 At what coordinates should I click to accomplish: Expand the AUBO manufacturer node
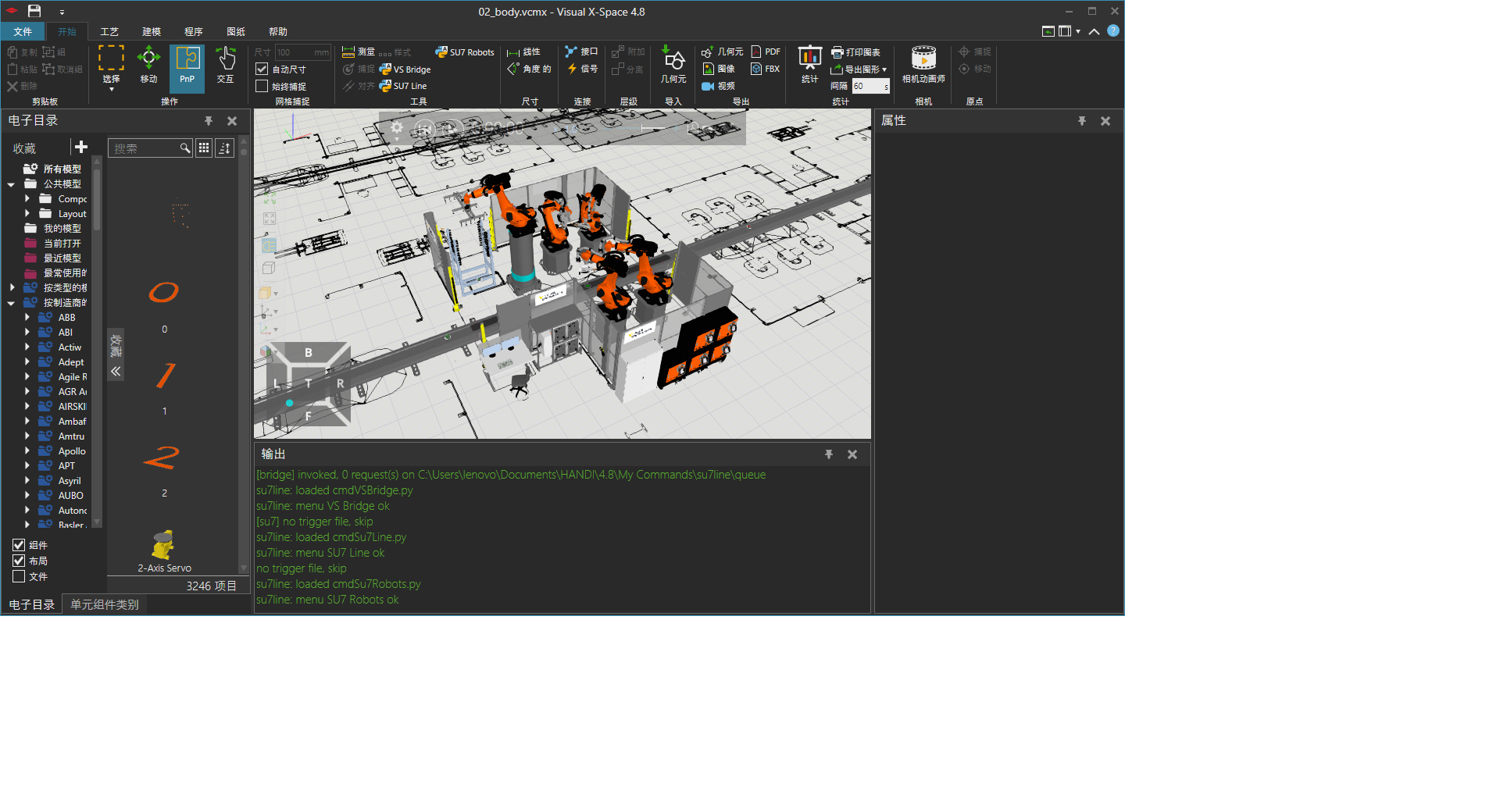tap(27, 496)
